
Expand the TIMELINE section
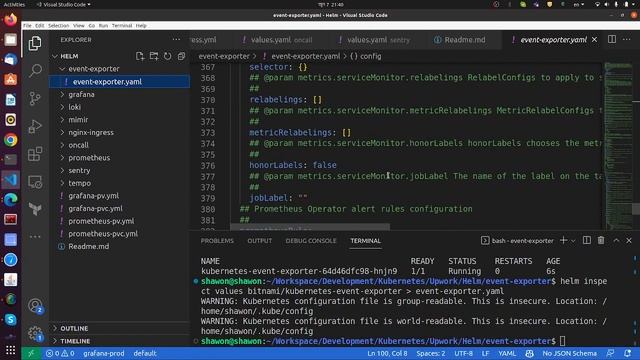click(119, 341)
